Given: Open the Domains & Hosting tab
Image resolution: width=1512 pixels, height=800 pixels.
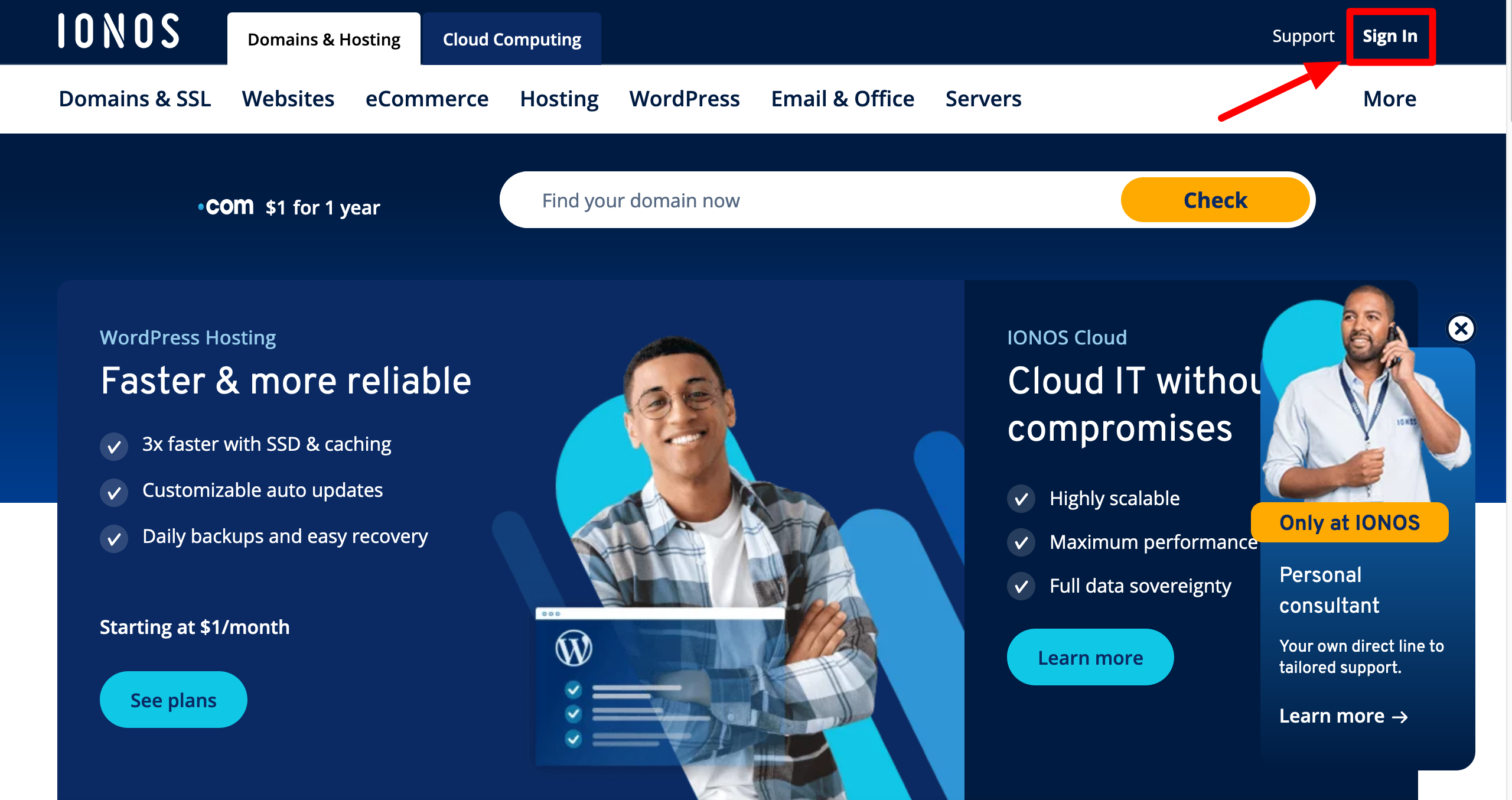Looking at the screenshot, I should point(324,39).
